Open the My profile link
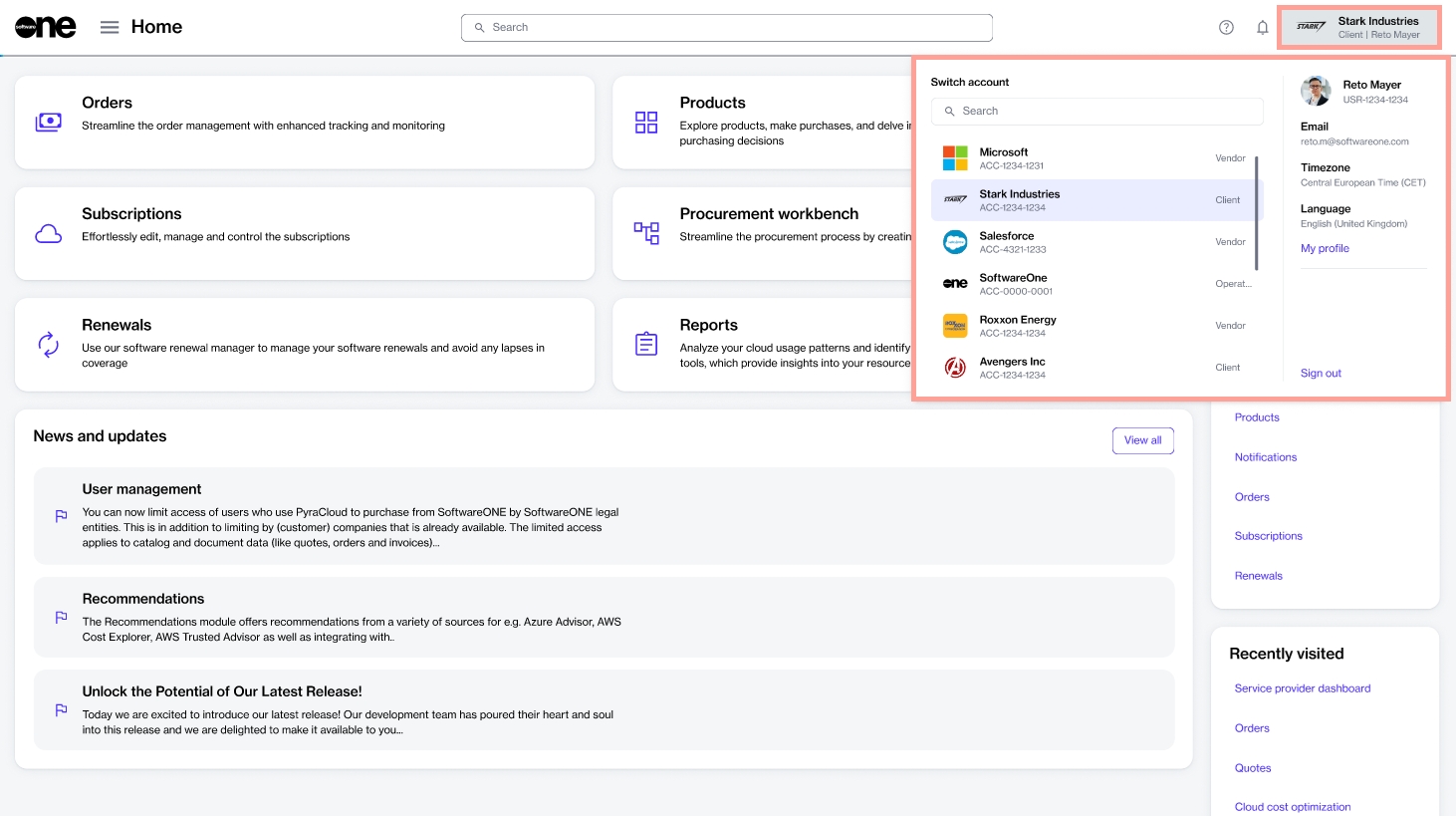Image resolution: width=1456 pixels, height=816 pixels. pyautogui.click(x=1325, y=249)
